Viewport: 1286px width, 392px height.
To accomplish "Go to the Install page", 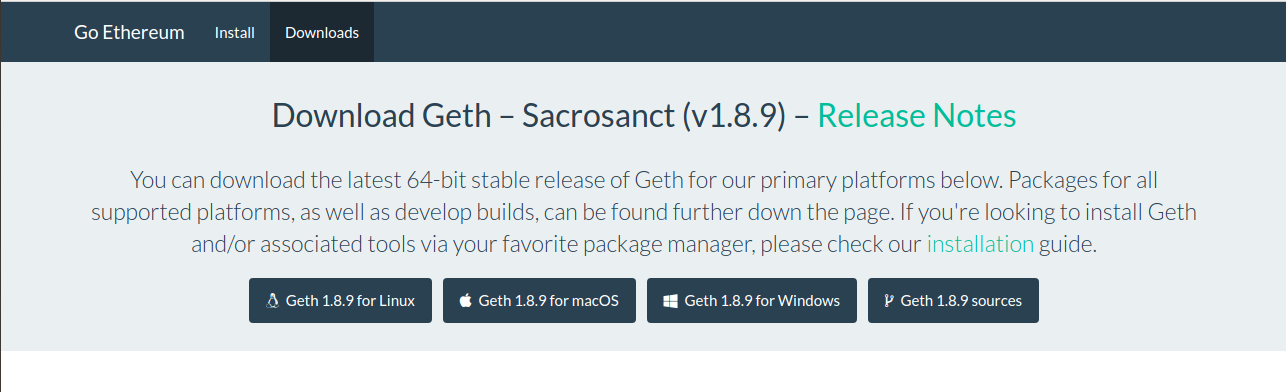I will pos(235,32).
